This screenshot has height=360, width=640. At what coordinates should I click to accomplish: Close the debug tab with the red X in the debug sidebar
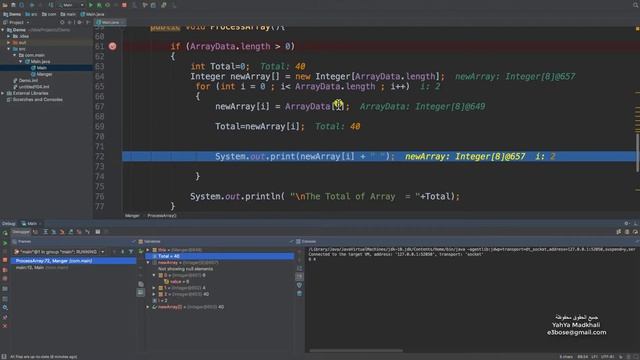[x=5, y=326]
